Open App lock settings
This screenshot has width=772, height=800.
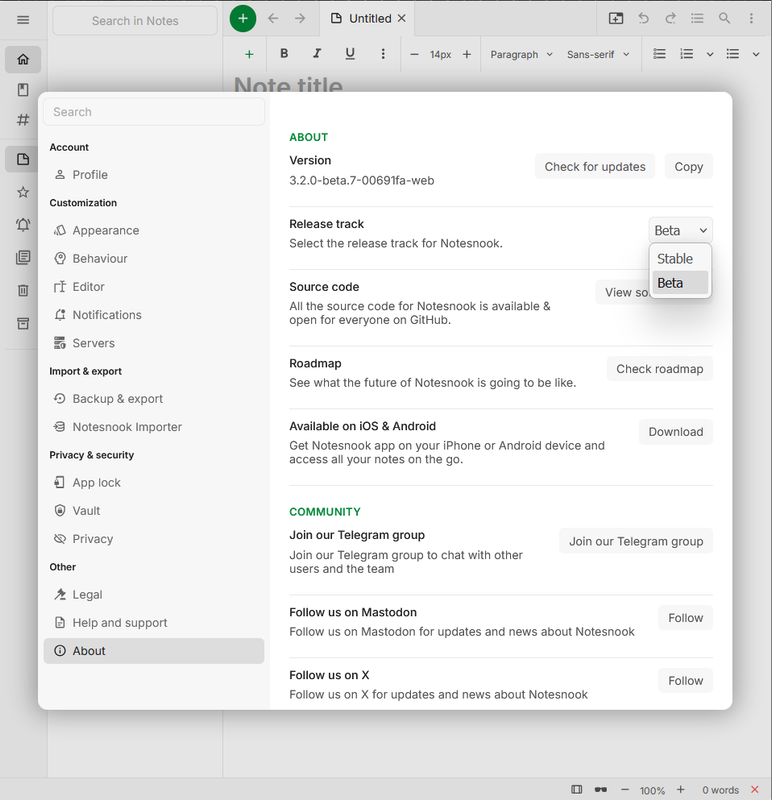154,483
